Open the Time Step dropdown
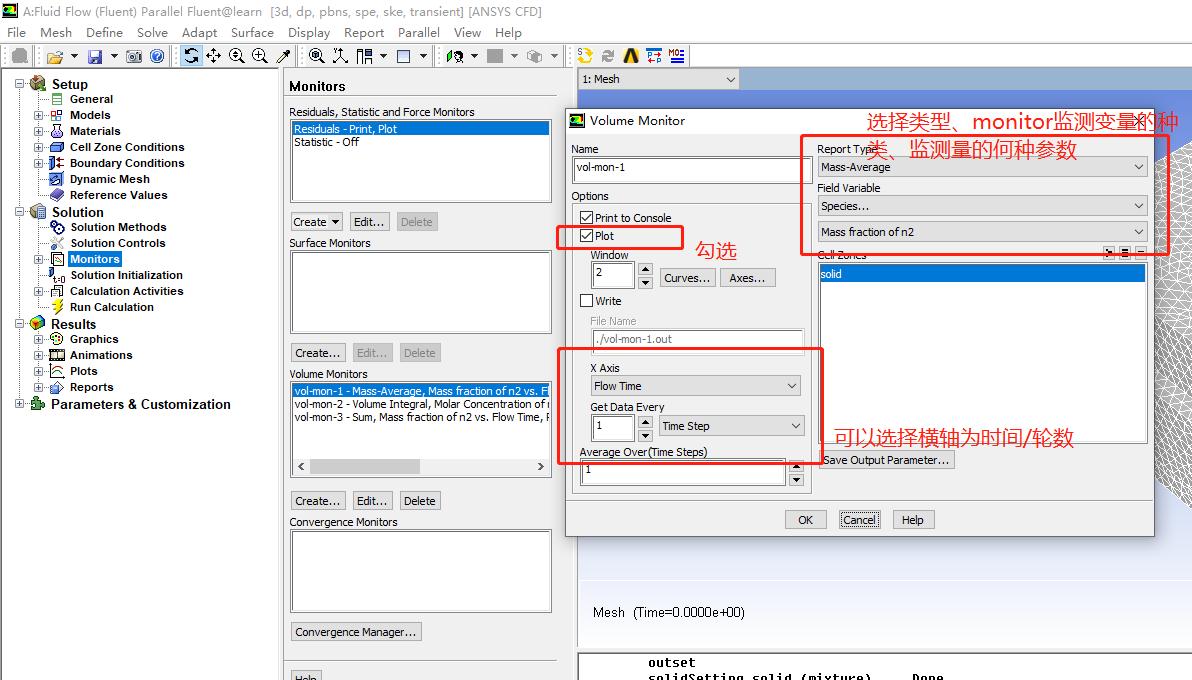The width and height of the screenshot is (1192, 680). click(x=730, y=426)
